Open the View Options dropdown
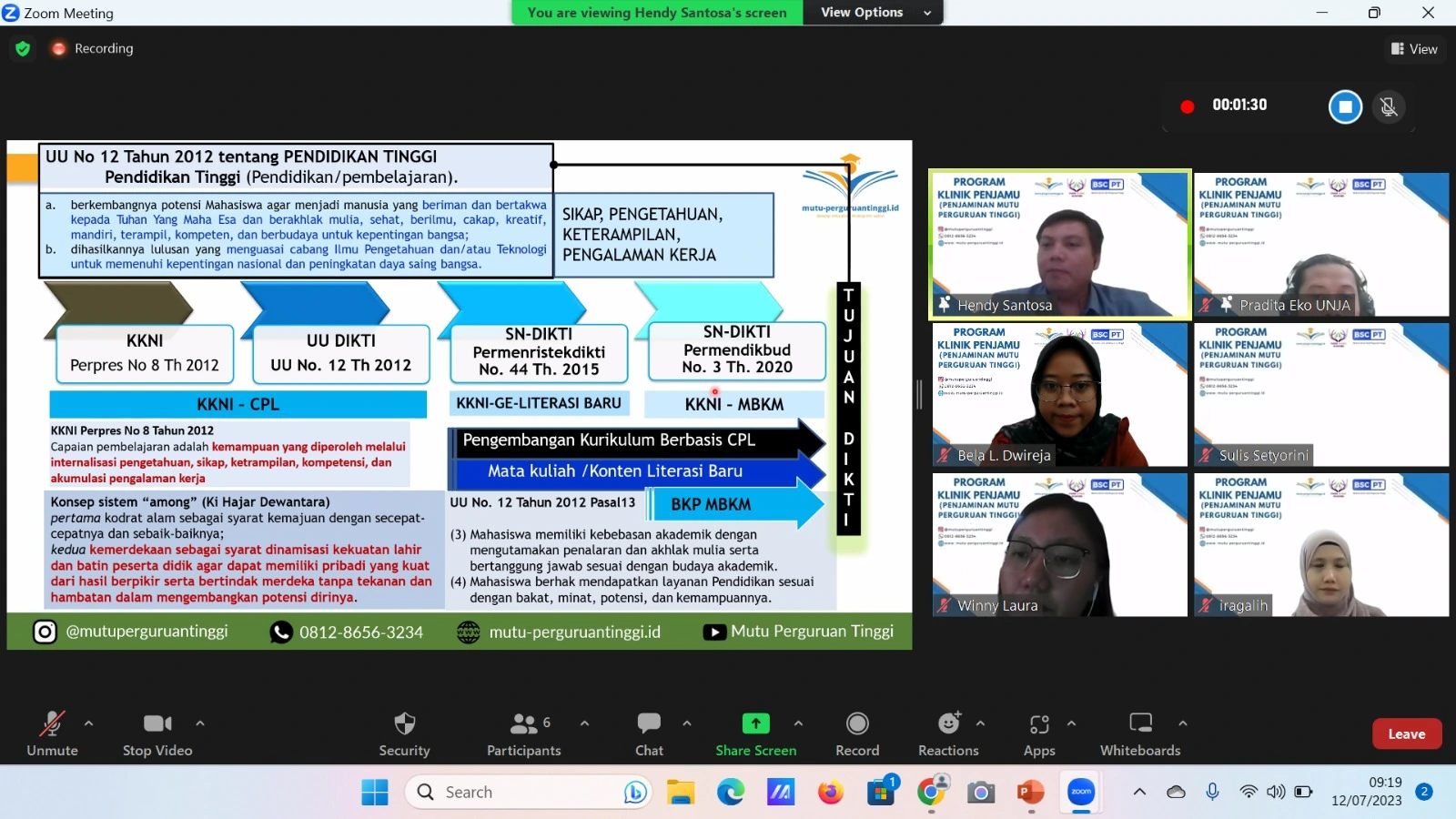The image size is (1456, 819). tap(874, 13)
